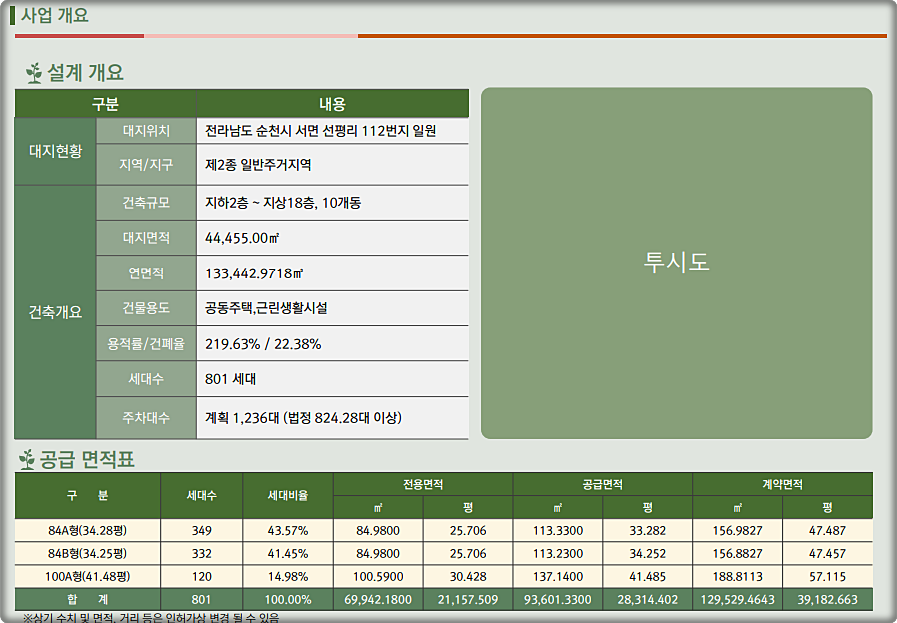
Task: Select the supply pyeong 33.282
Action: click(x=648, y=531)
